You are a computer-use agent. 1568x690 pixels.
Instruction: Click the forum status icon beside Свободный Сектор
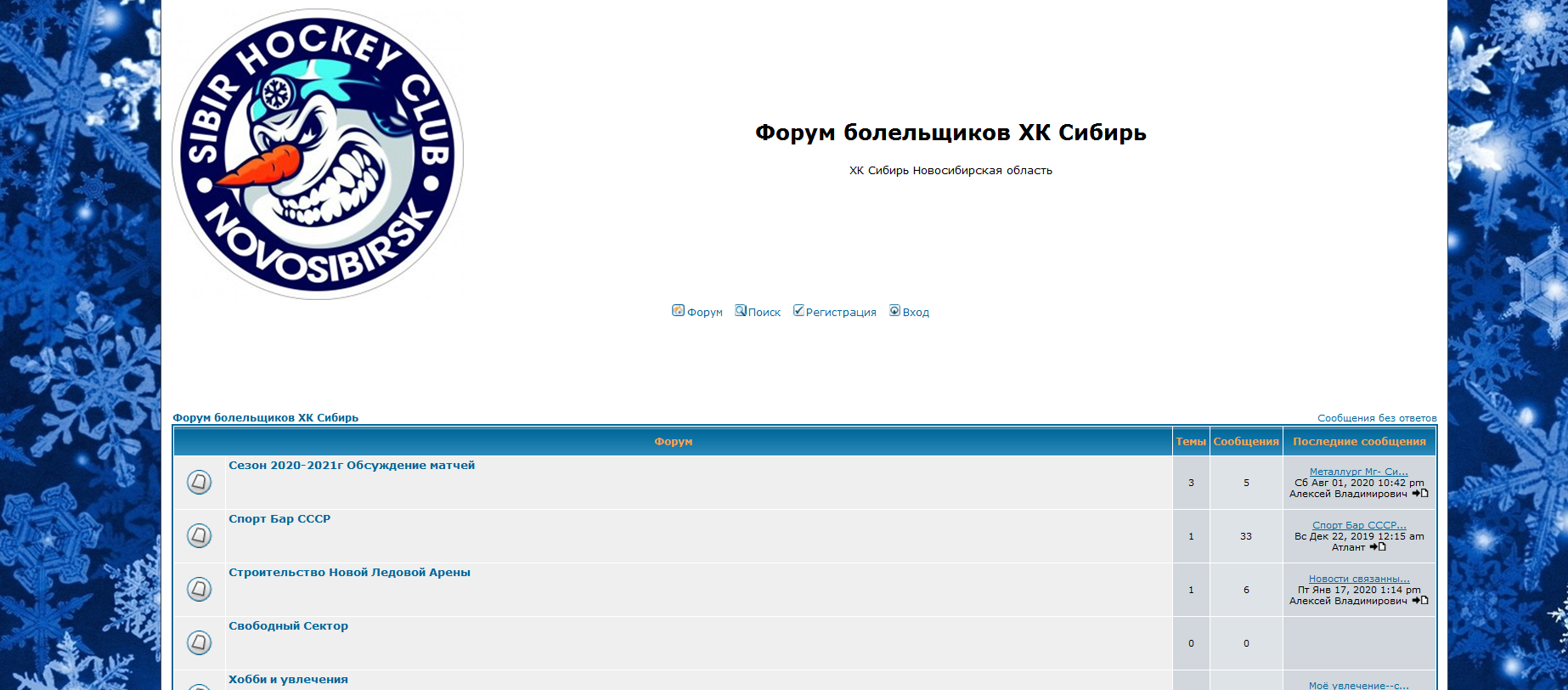click(199, 643)
